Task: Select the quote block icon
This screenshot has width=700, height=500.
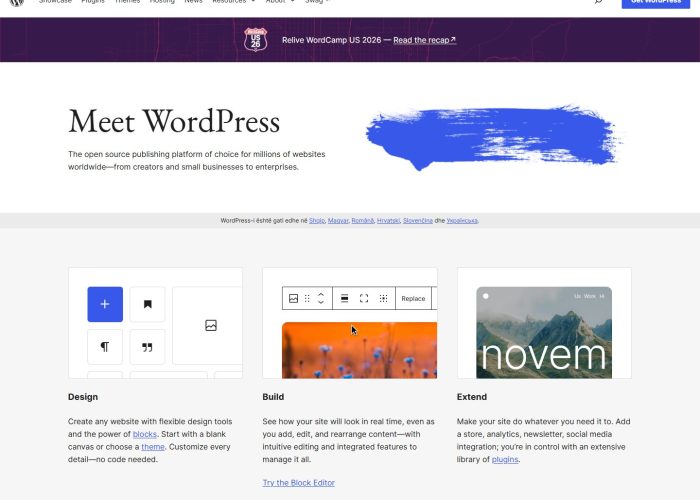Action: click(147, 347)
